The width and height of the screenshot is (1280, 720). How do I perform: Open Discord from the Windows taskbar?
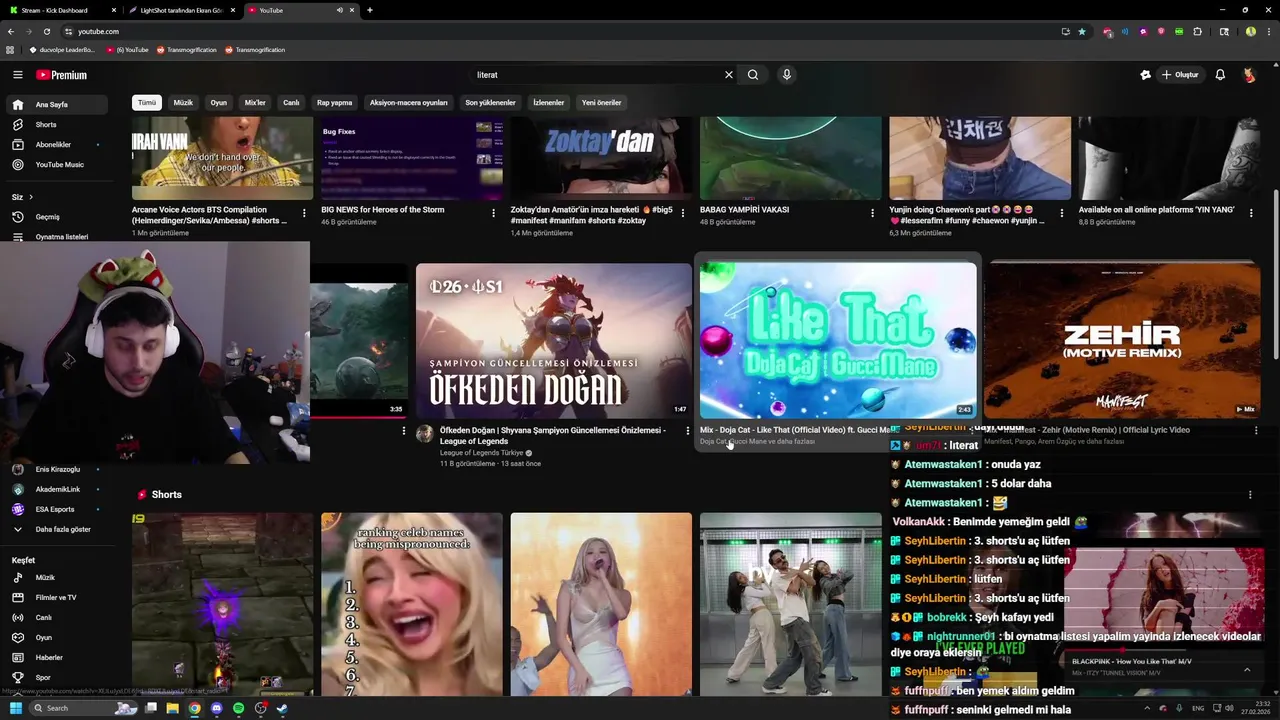[x=216, y=708]
